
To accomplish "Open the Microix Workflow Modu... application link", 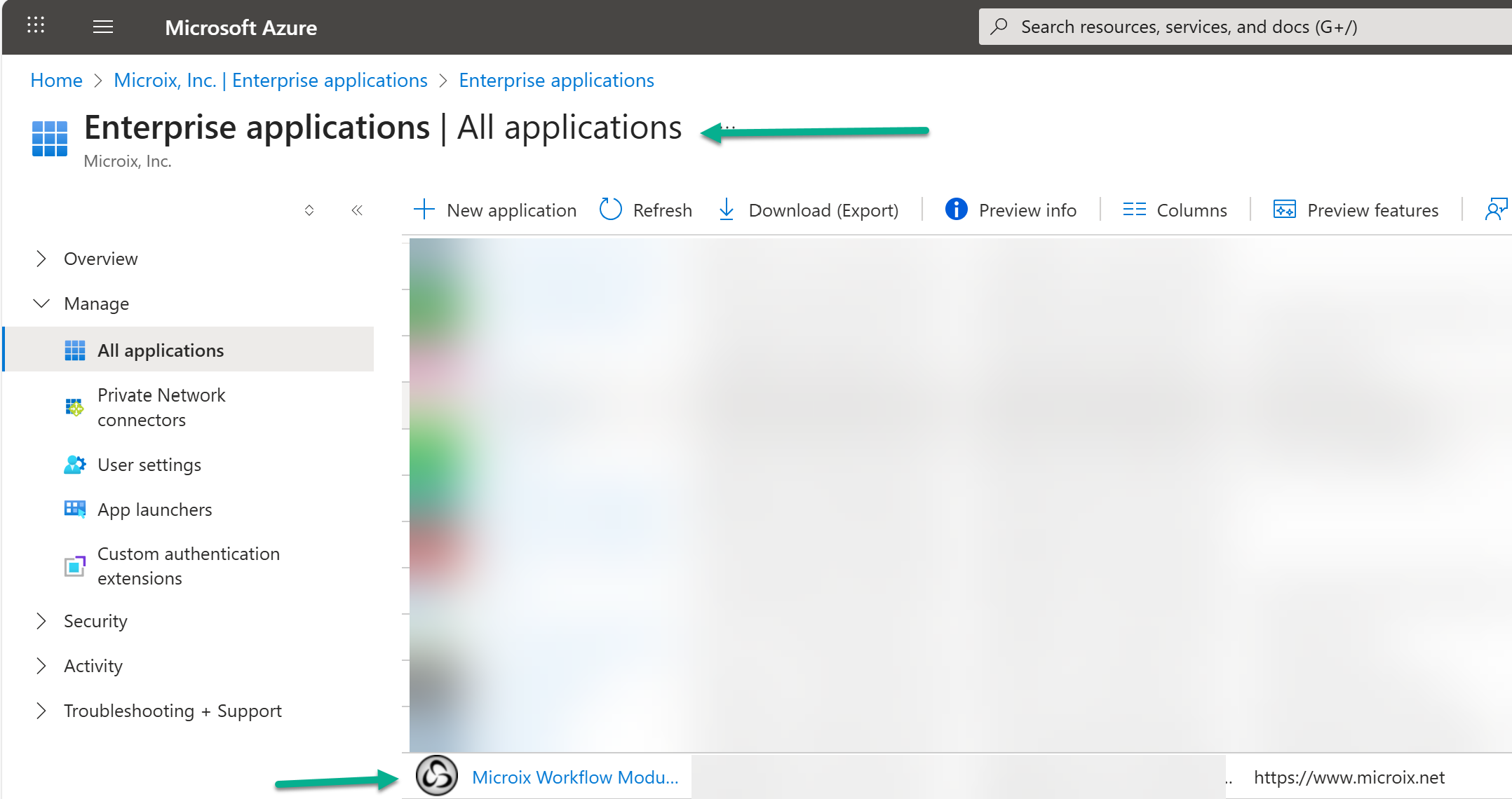I will [x=575, y=777].
